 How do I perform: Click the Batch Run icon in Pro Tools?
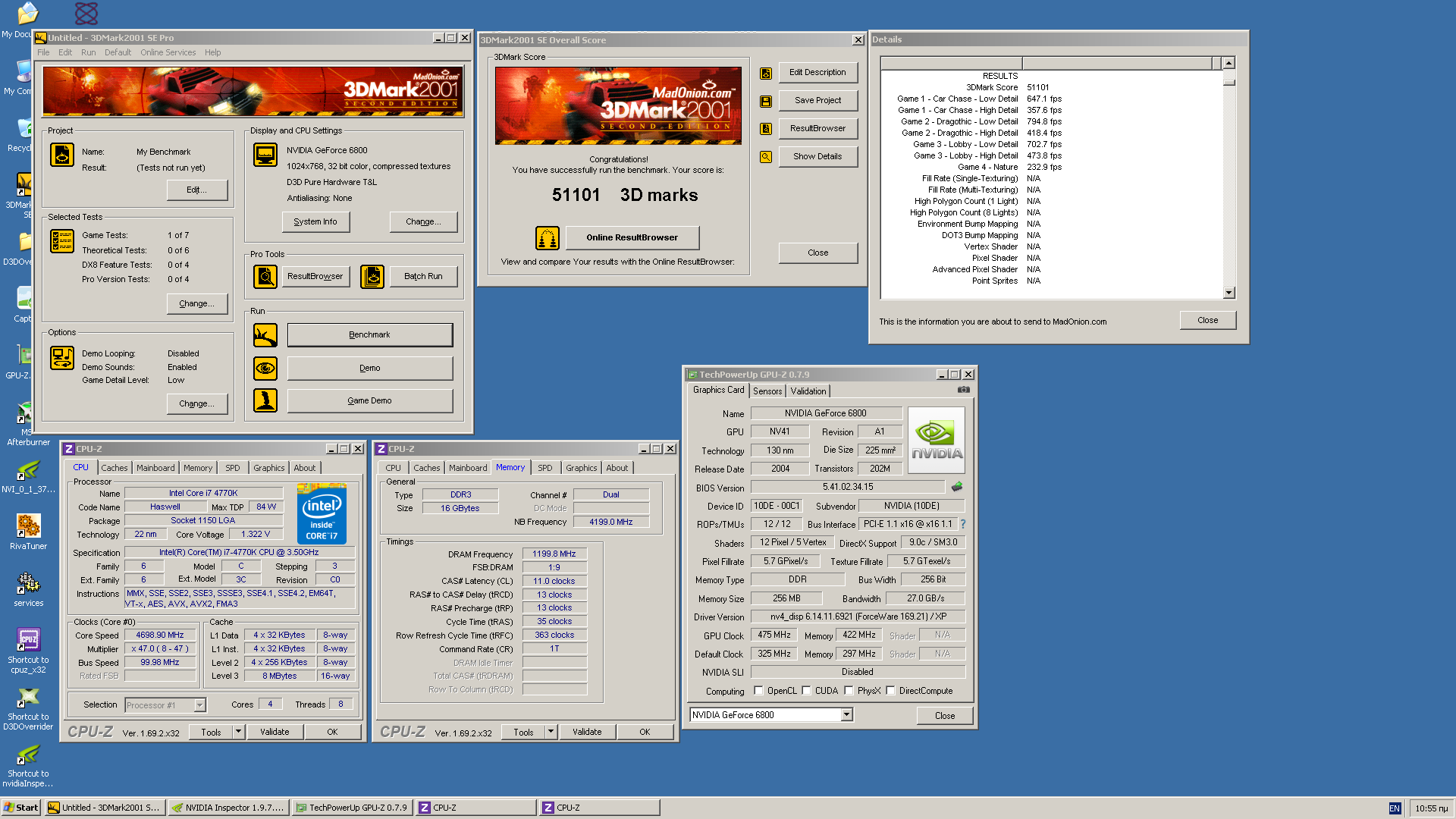click(x=372, y=277)
